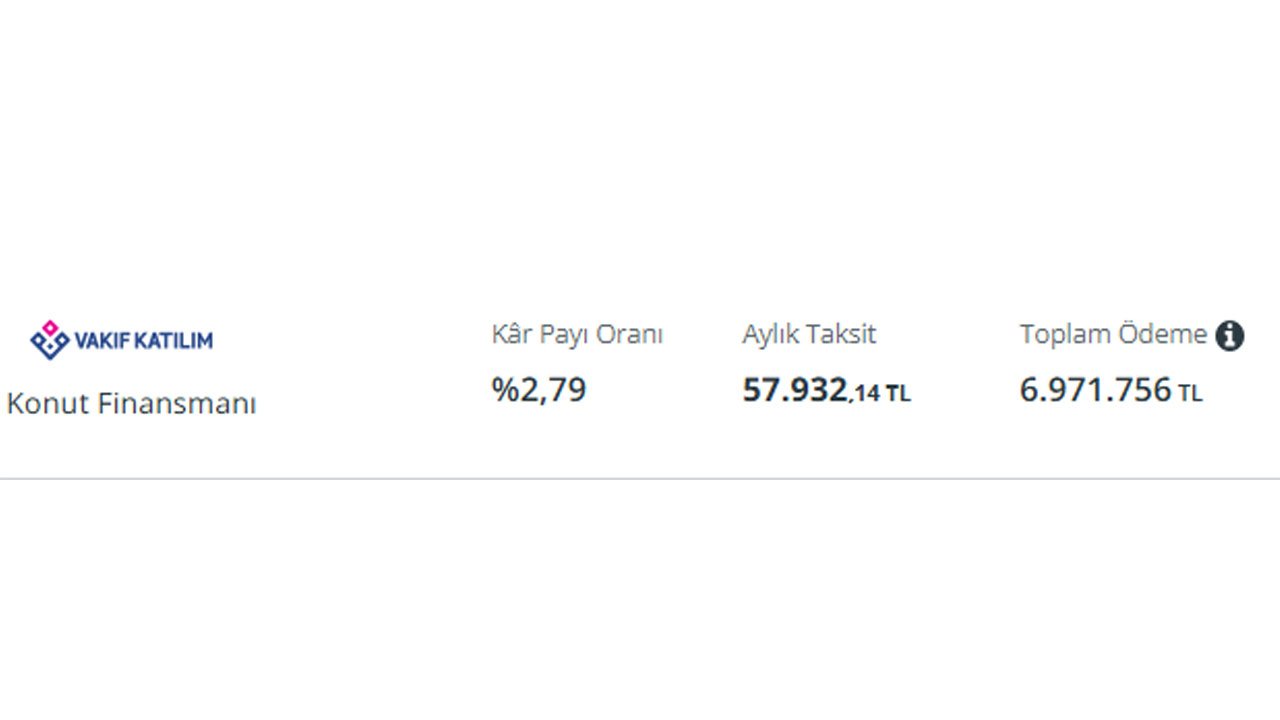Select the 6.971.756 total payment amount
The width and height of the screenshot is (1280, 720).
click(x=1095, y=389)
